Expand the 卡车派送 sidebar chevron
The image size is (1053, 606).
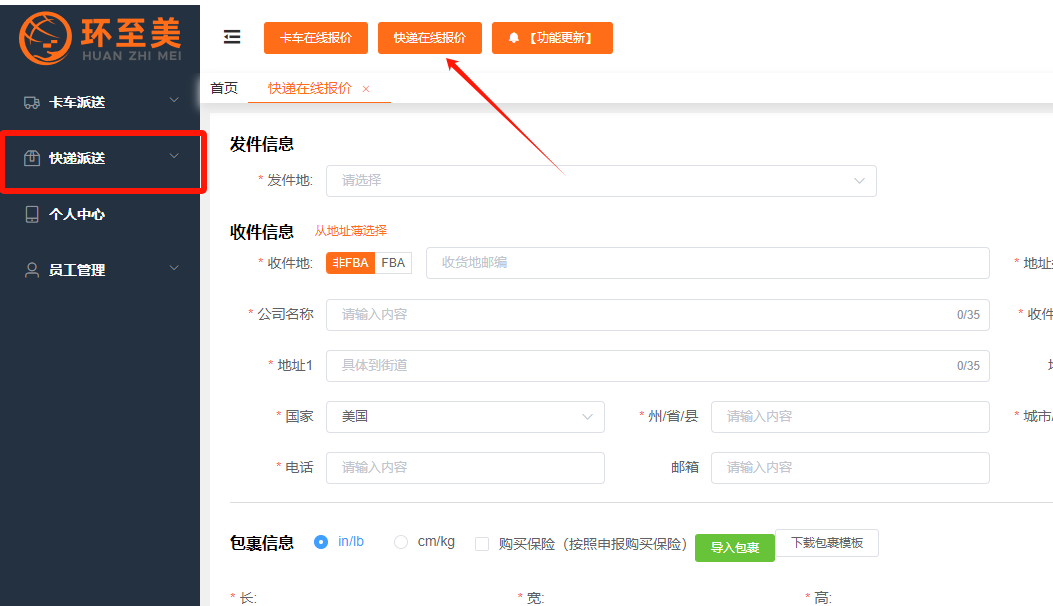tap(174, 101)
